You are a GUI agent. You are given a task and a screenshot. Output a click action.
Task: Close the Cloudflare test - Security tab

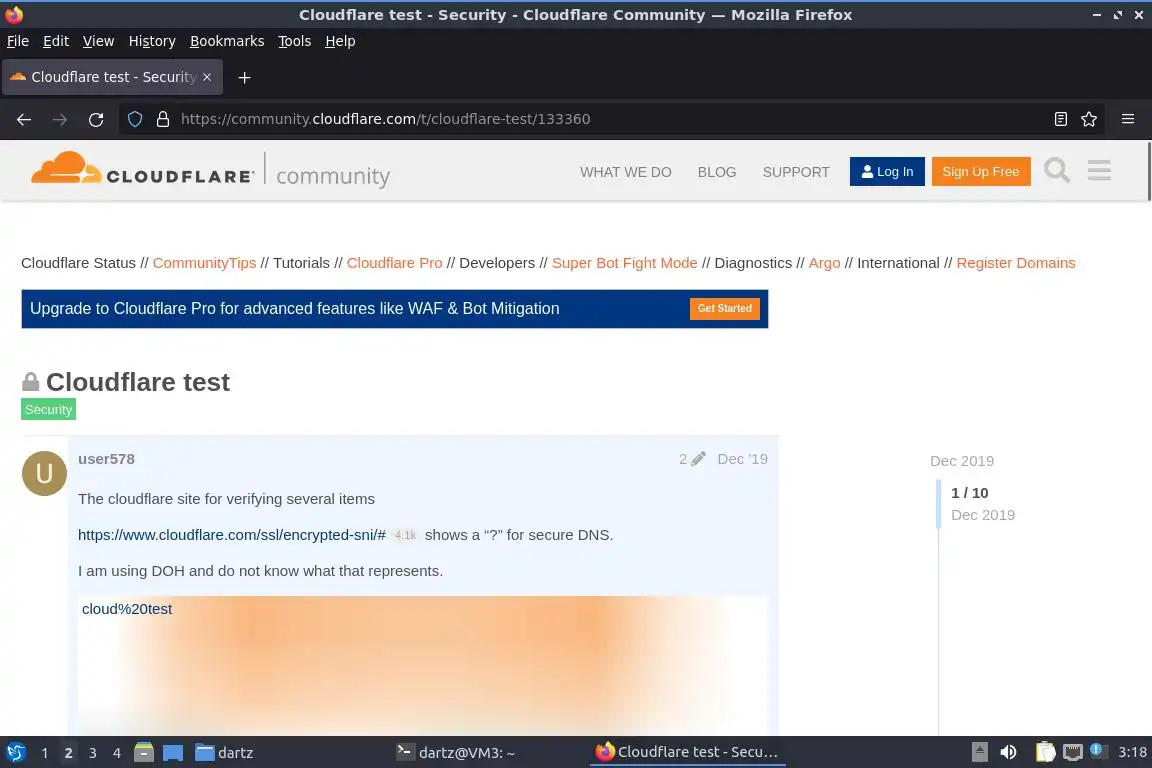tap(207, 77)
